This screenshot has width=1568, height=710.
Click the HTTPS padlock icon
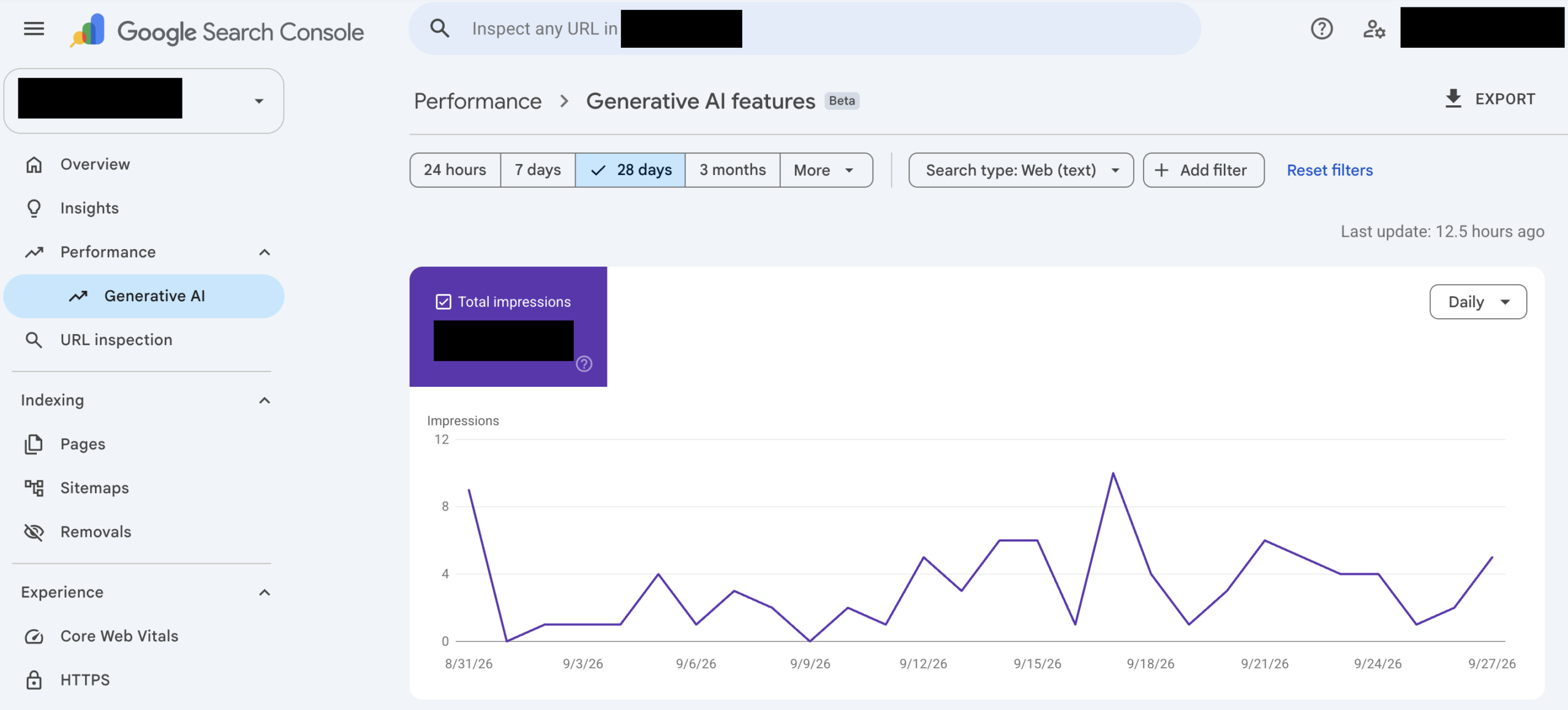coord(34,680)
